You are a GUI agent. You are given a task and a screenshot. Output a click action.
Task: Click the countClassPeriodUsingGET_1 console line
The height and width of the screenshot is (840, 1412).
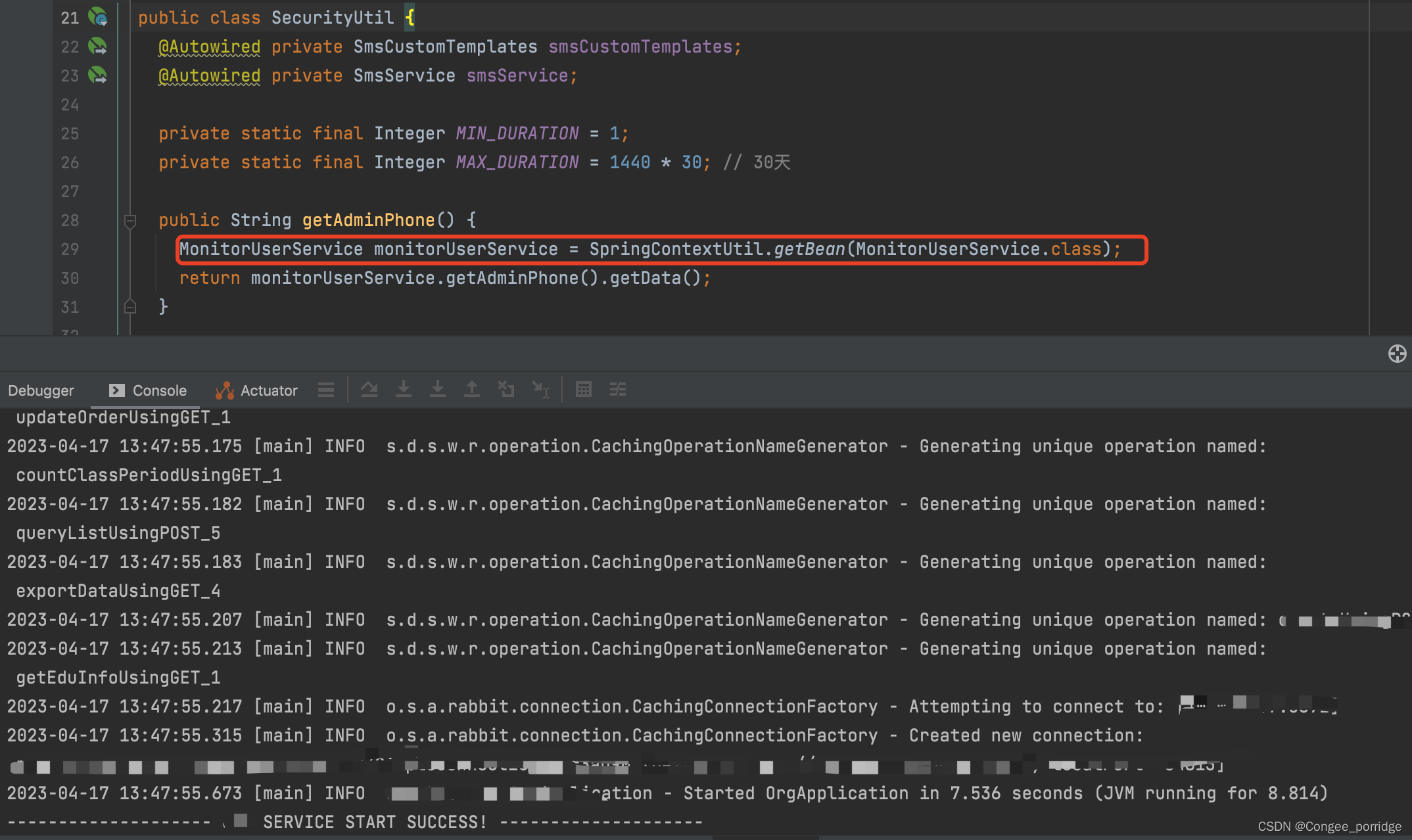(x=149, y=475)
